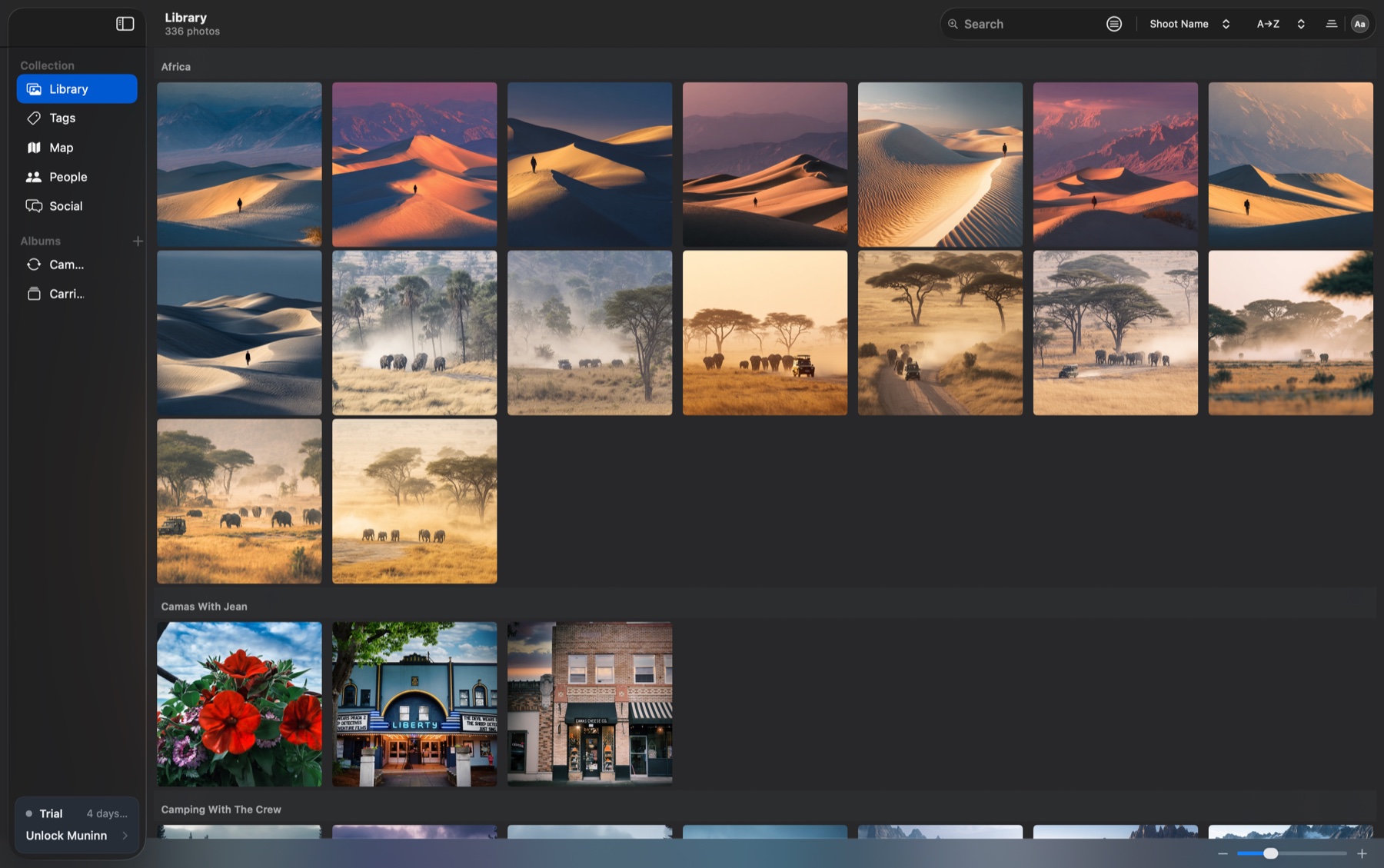Select the red flowers photo thumbnail
The height and width of the screenshot is (868, 1384).
(239, 704)
